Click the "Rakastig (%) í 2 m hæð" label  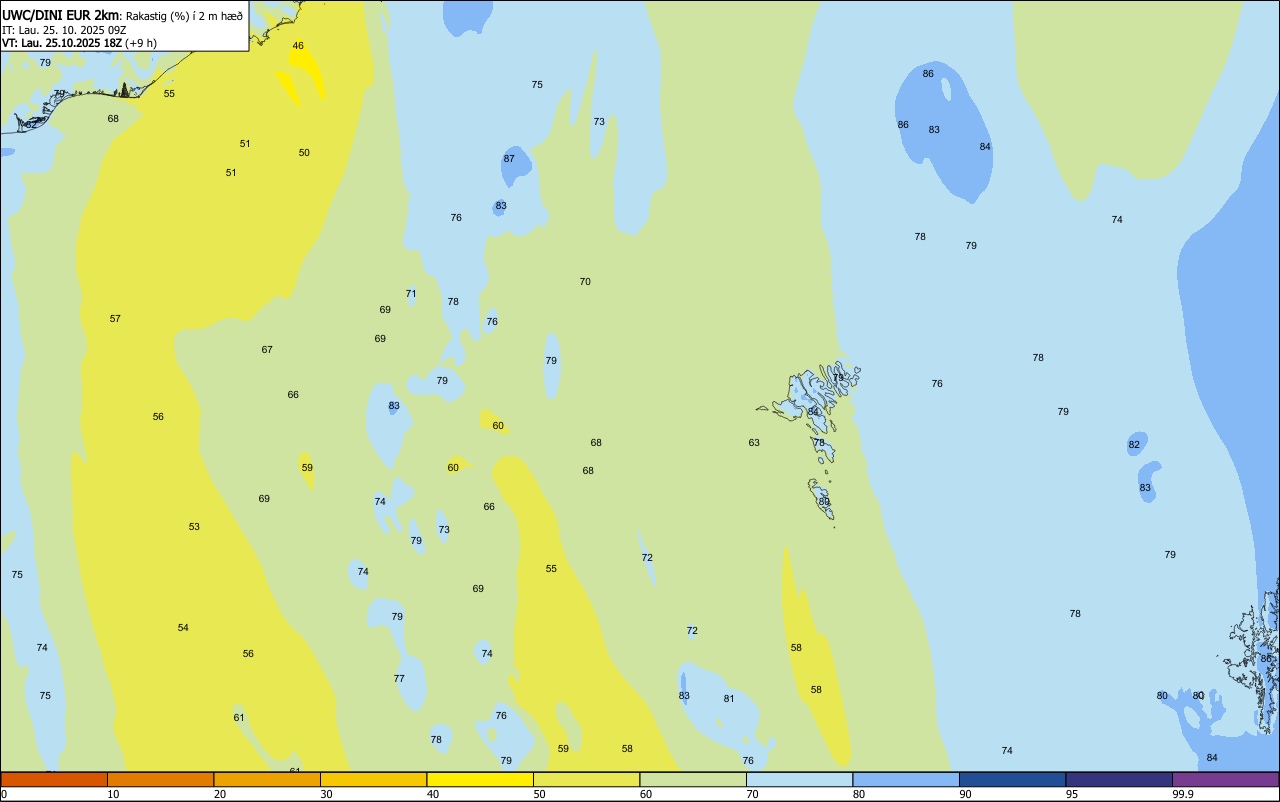pyautogui.click(x=184, y=16)
